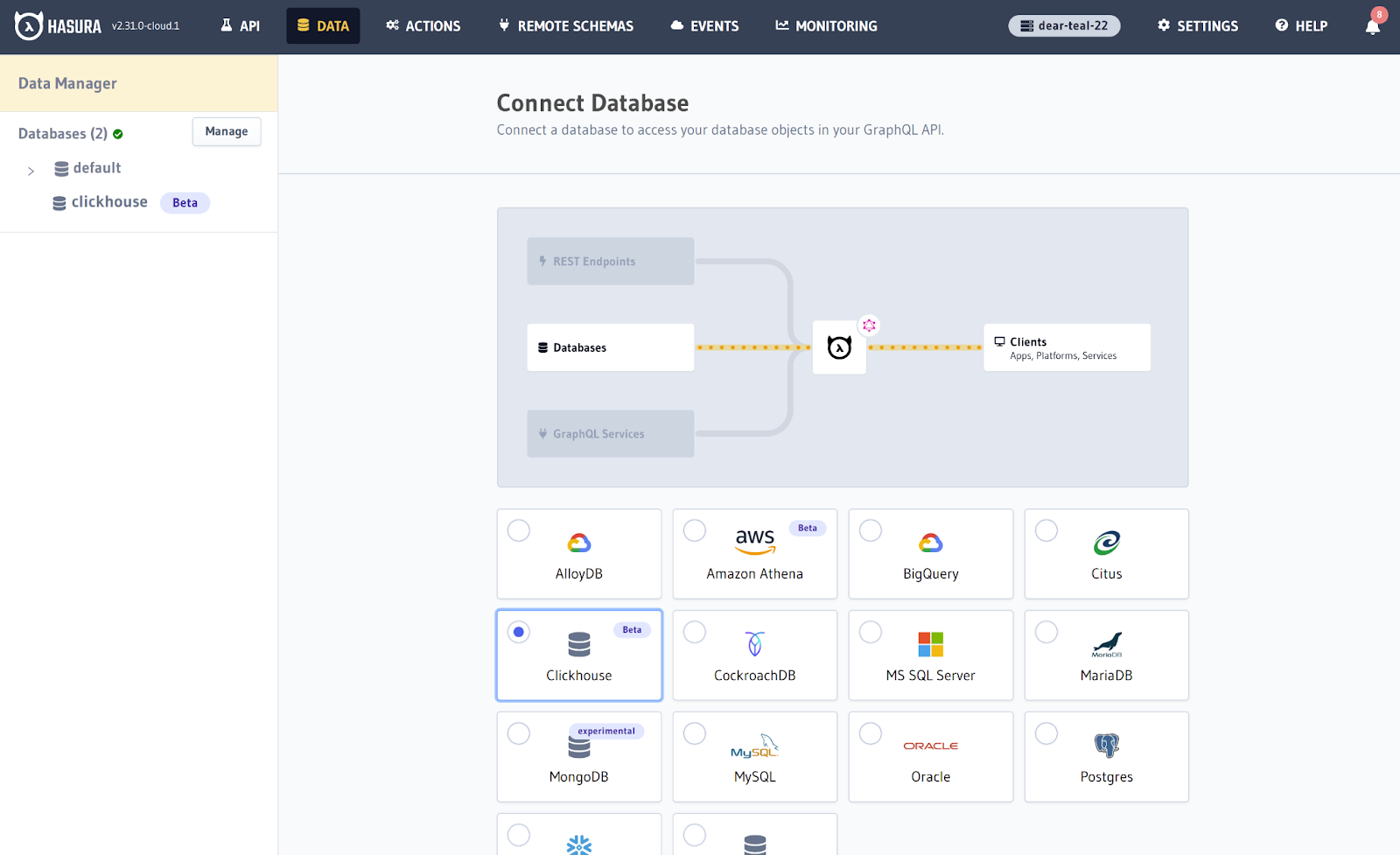
Task: Open the ACTIONS tab
Action: point(423,26)
